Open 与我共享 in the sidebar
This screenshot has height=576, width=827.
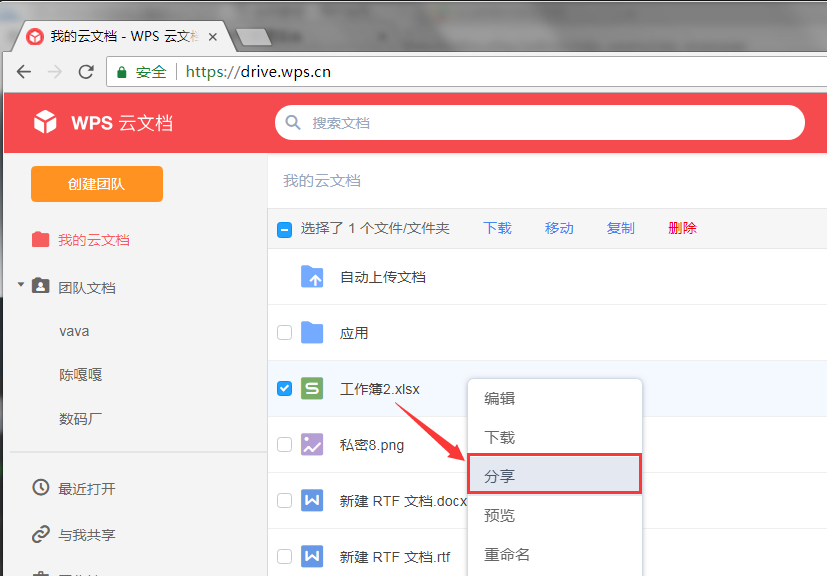tap(86, 535)
